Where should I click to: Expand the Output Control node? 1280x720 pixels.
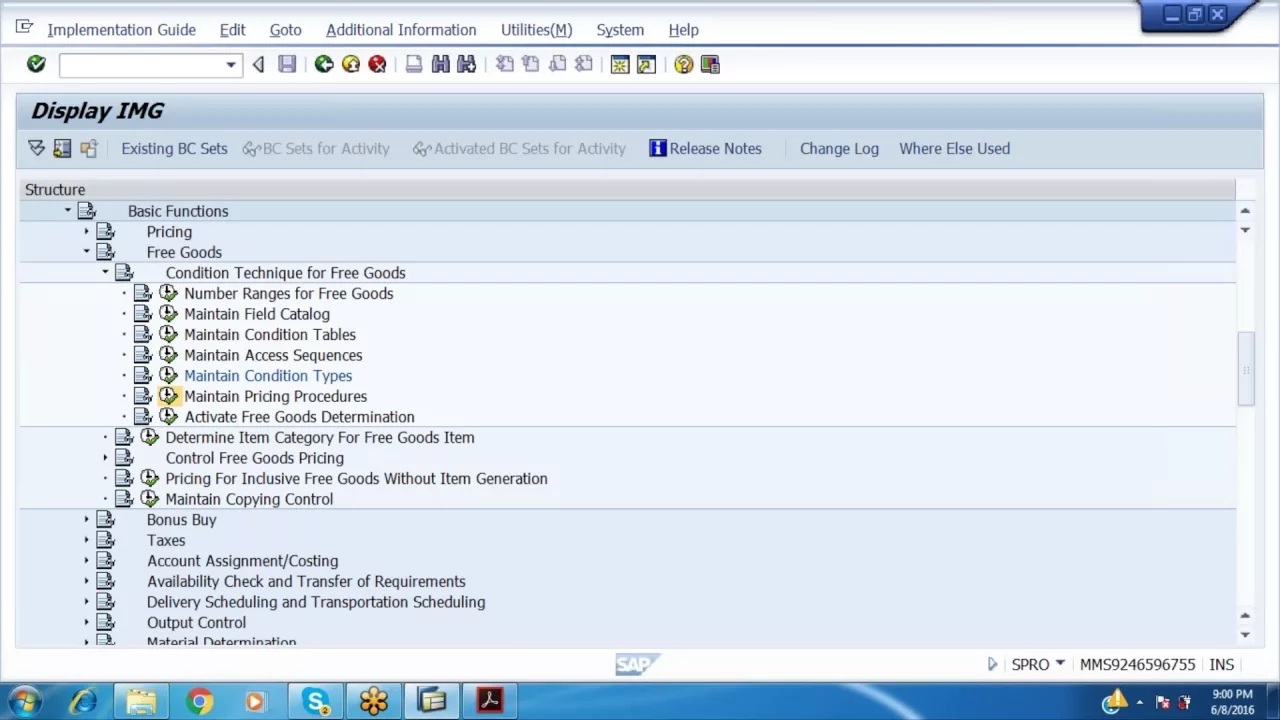coord(86,622)
